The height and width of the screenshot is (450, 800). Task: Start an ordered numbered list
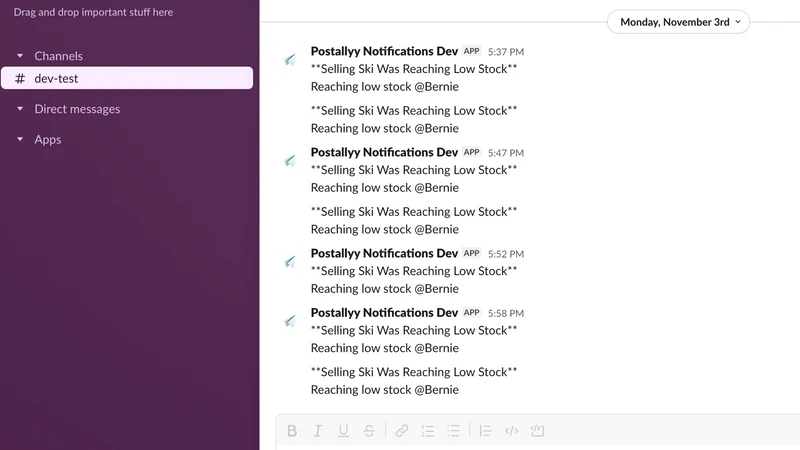(x=428, y=431)
